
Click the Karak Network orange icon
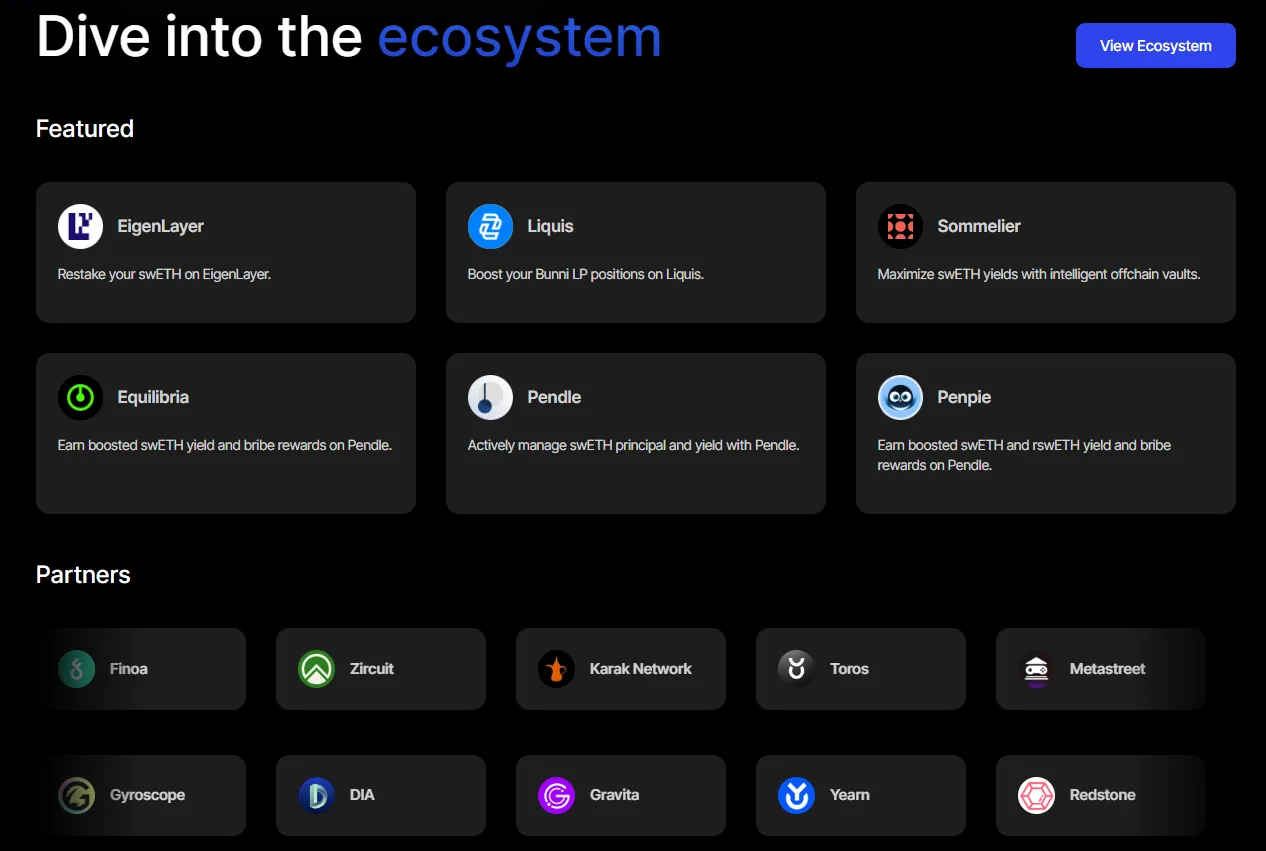557,669
